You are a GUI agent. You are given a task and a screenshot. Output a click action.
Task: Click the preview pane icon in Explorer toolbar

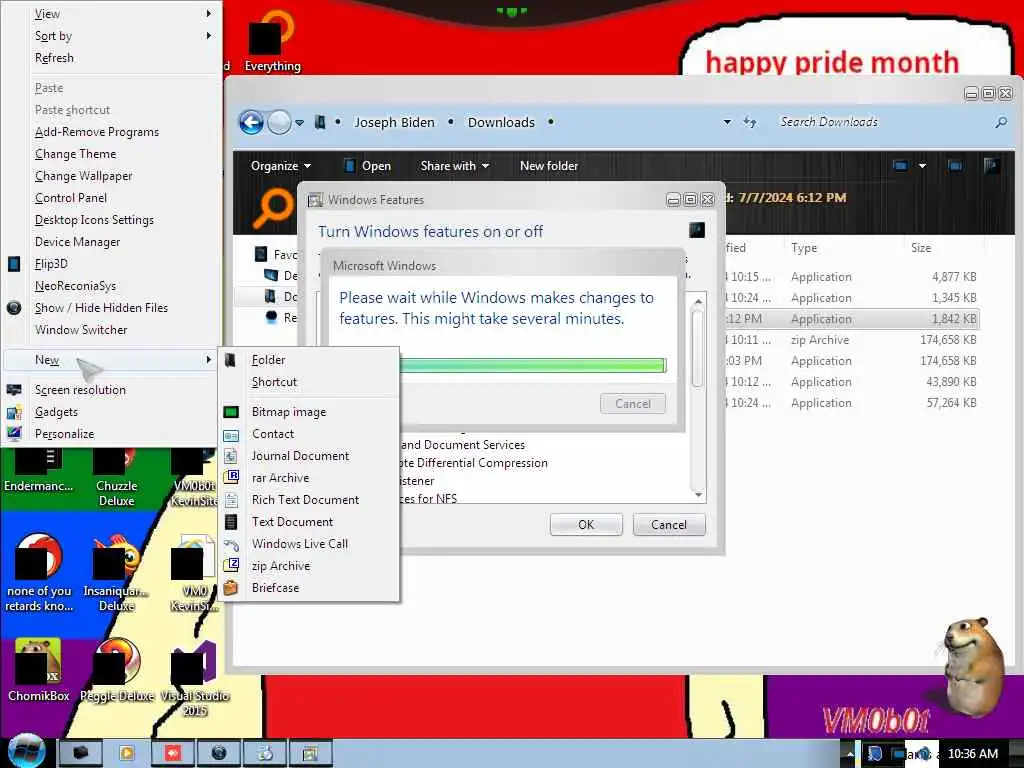click(x=955, y=166)
